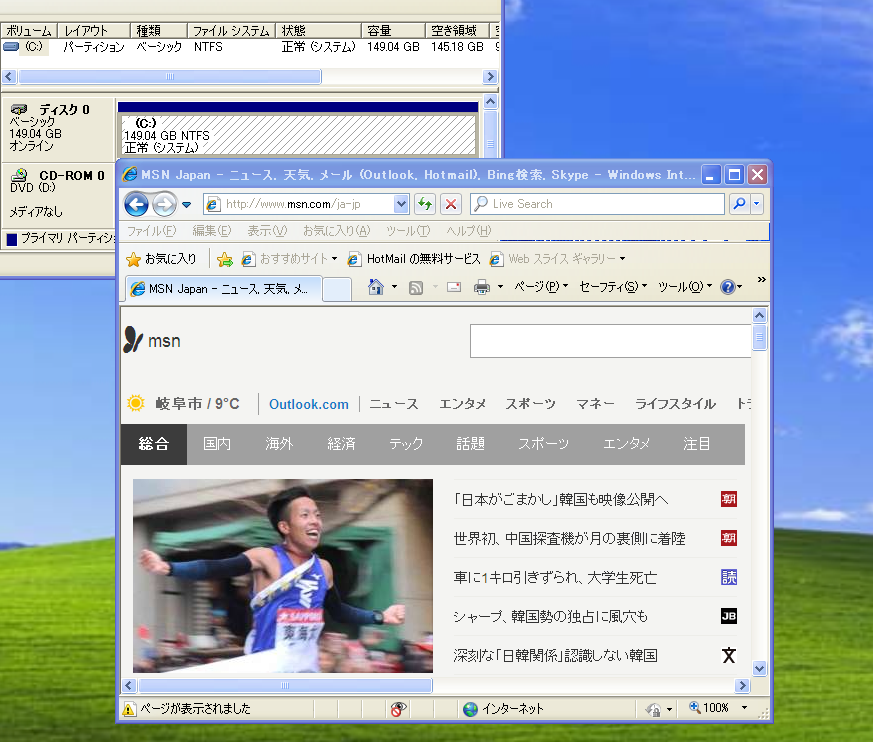This screenshot has width=873, height=742.
Task: Open the ページ(P) command menu
Action: coord(541,287)
